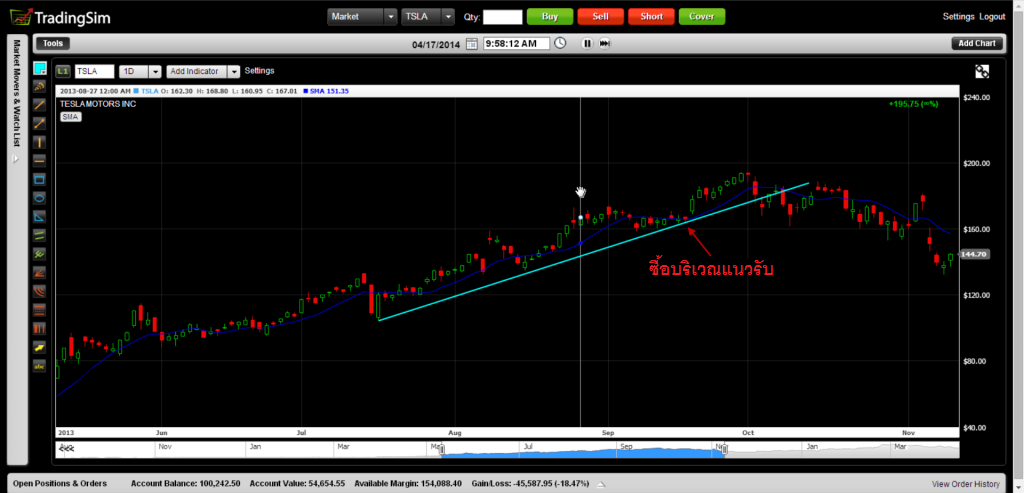Click the TESLA MOTORS INC chart title
Viewport: 1024px width, 493px height.
[x=98, y=104]
